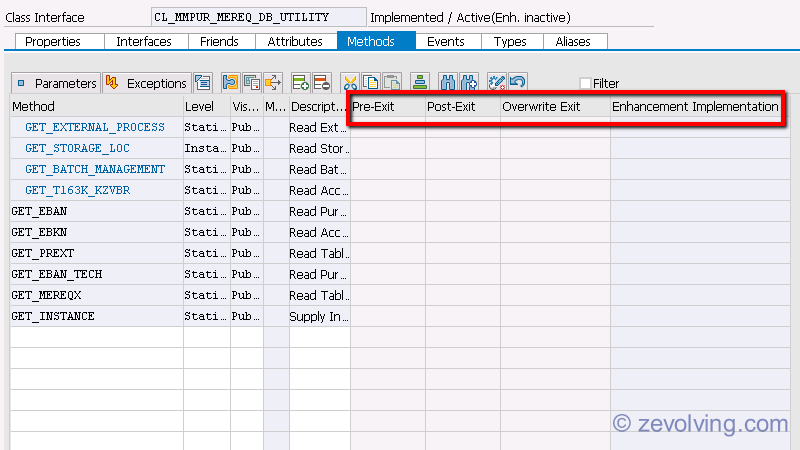800x450 pixels.
Task: Switch to the Properties tab
Action: click(53, 41)
